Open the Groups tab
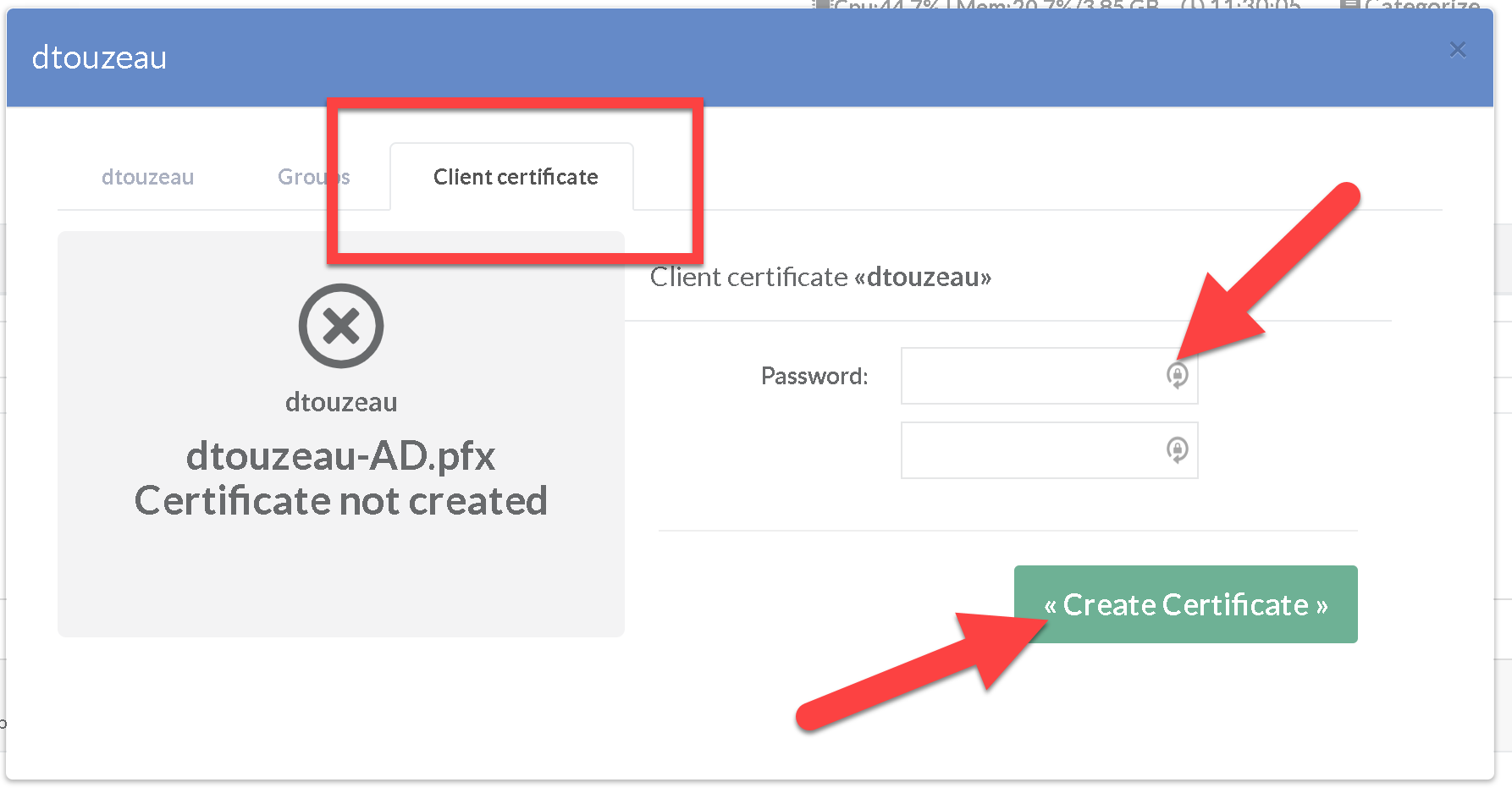This screenshot has width=1512, height=788. (x=313, y=177)
